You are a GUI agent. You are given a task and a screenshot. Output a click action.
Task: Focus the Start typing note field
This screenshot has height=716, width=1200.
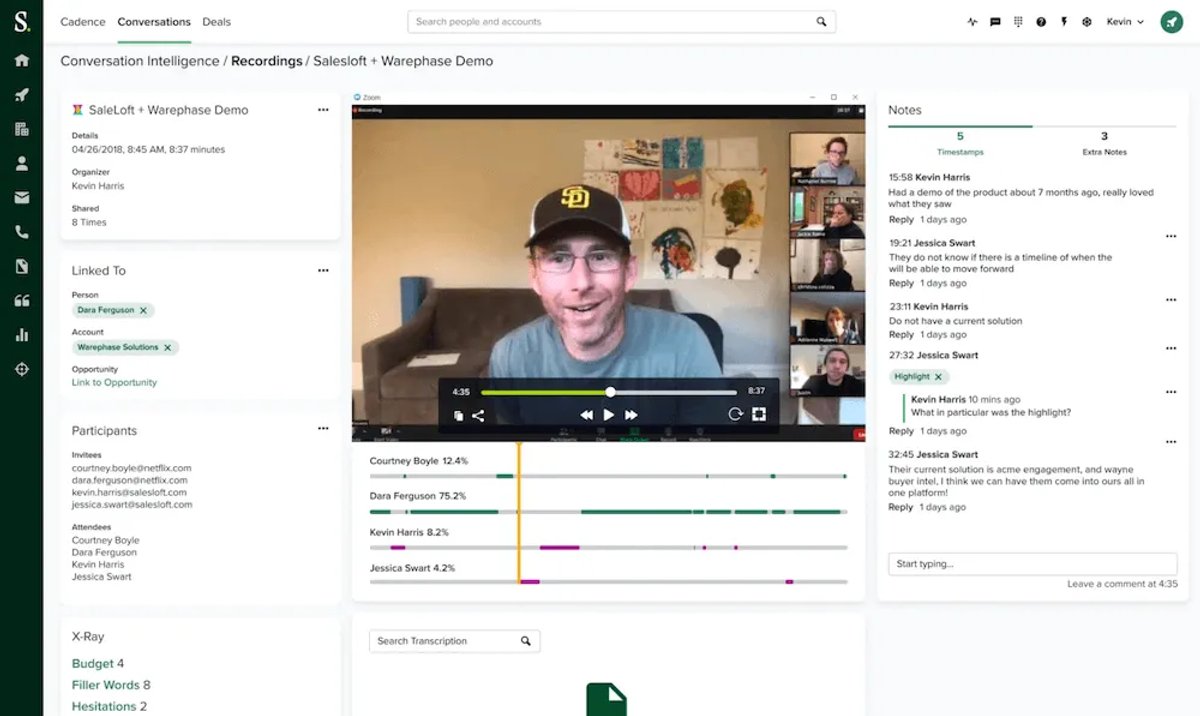pyautogui.click(x=1032, y=564)
